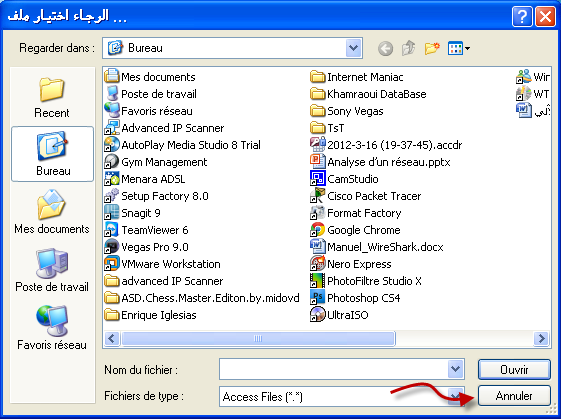Click the help question mark button
Image resolution: width=561 pixels, height=419 pixels.
522,16
